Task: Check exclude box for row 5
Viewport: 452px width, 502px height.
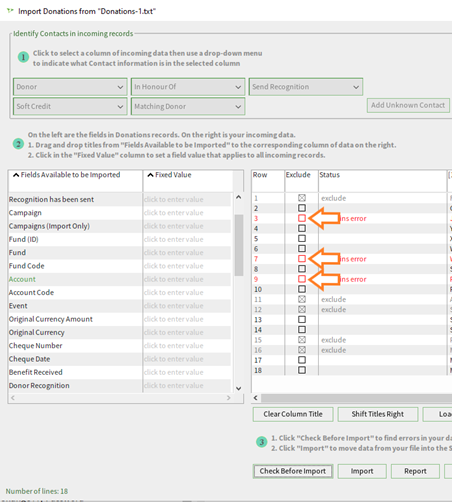Action: (x=302, y=238)
